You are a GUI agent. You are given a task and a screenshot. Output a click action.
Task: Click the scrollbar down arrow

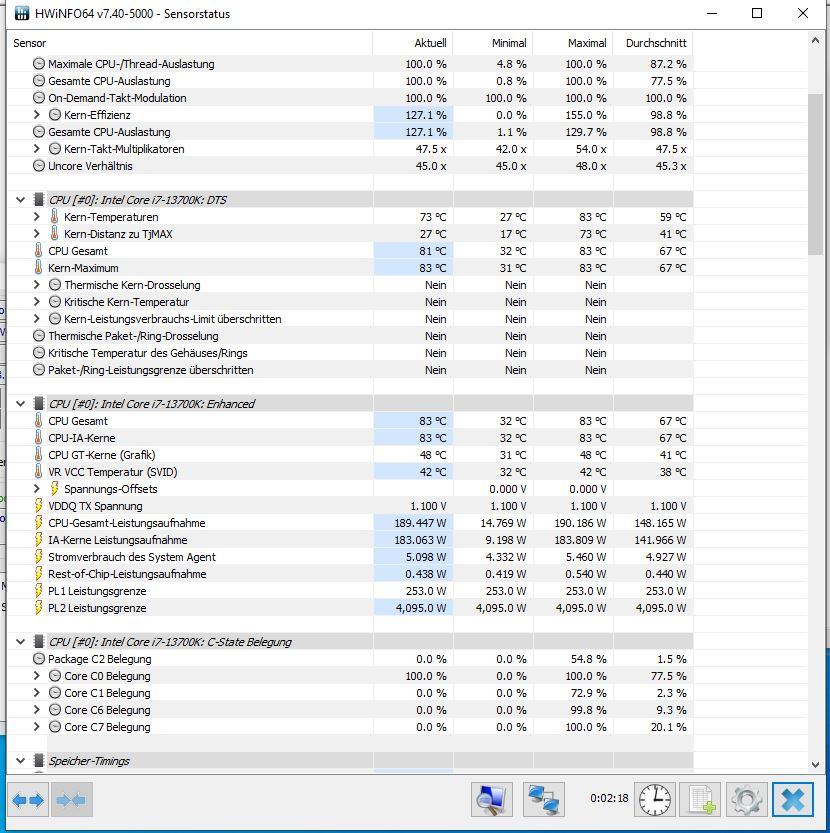coord(815,765)
